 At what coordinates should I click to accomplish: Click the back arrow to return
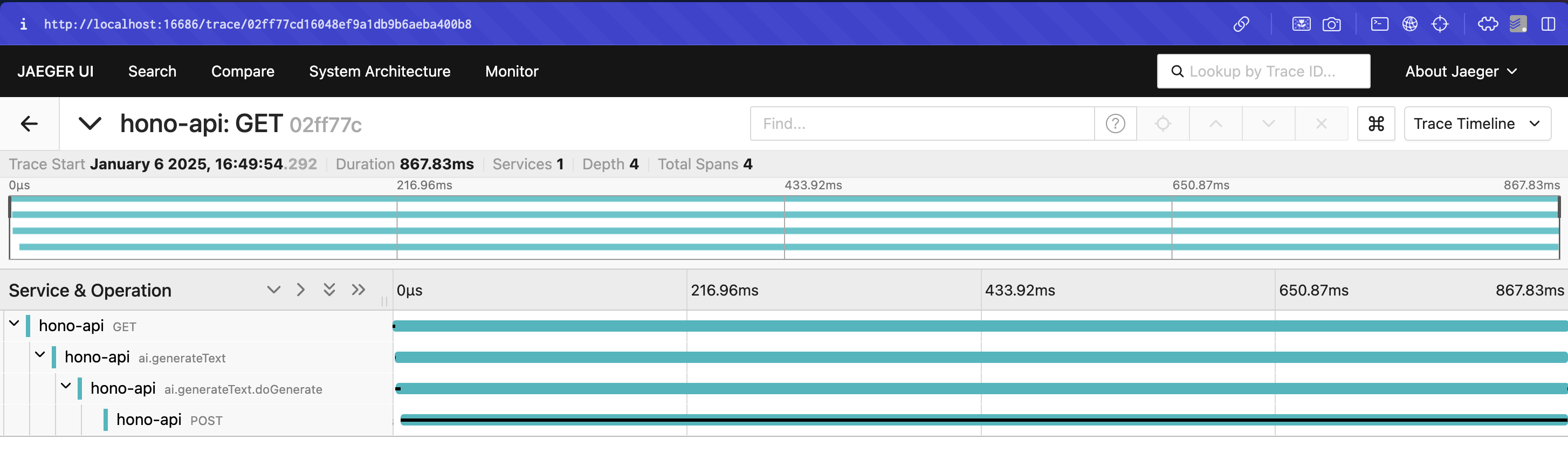29,123
